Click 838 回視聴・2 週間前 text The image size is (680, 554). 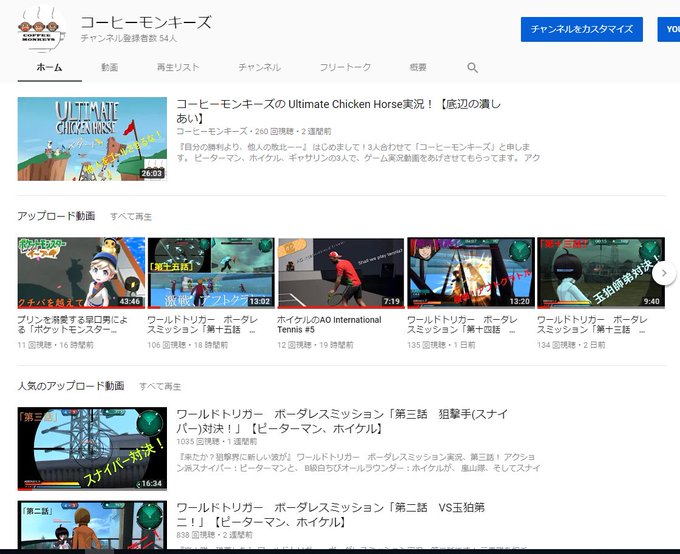[214, 535]
